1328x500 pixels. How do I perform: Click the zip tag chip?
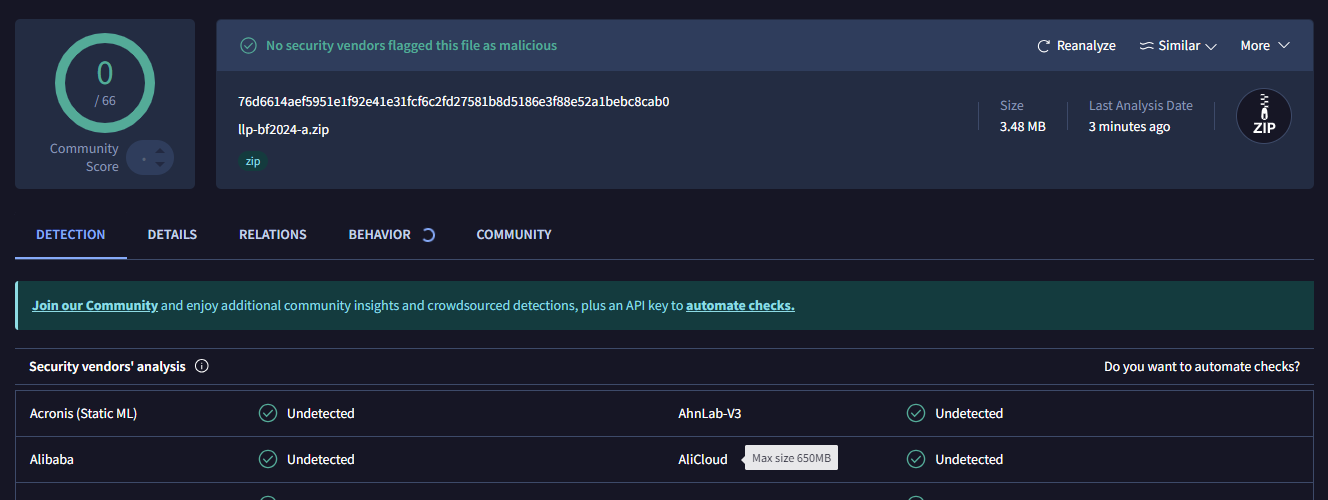(253, 161)
